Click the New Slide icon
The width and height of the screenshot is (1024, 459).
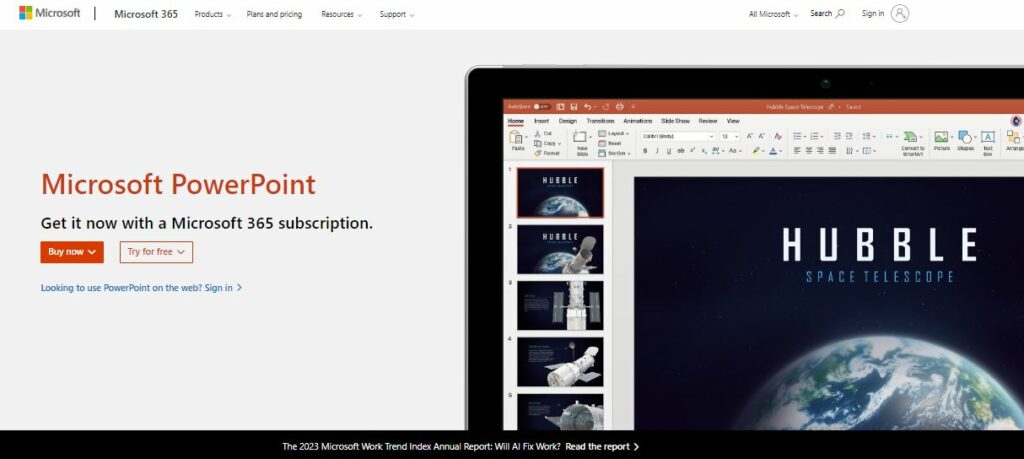pos(580,136)
